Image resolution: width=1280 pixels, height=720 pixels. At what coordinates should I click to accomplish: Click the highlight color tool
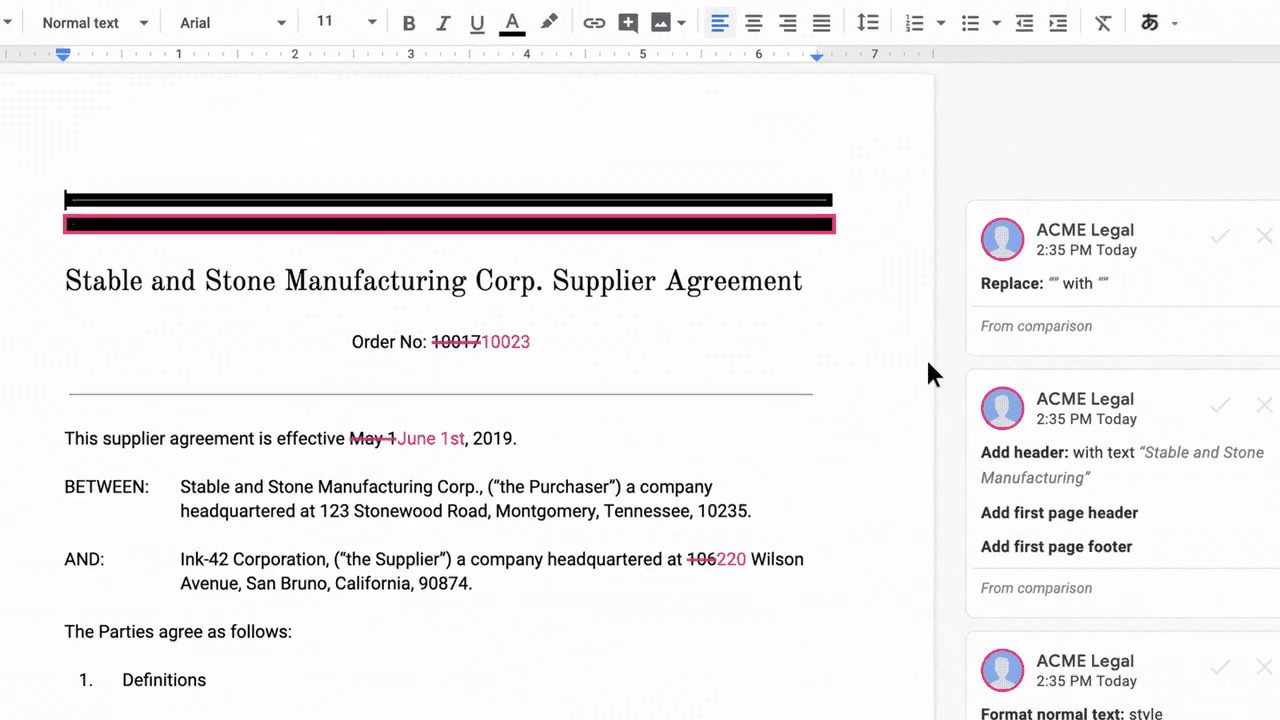coord(549,22)
